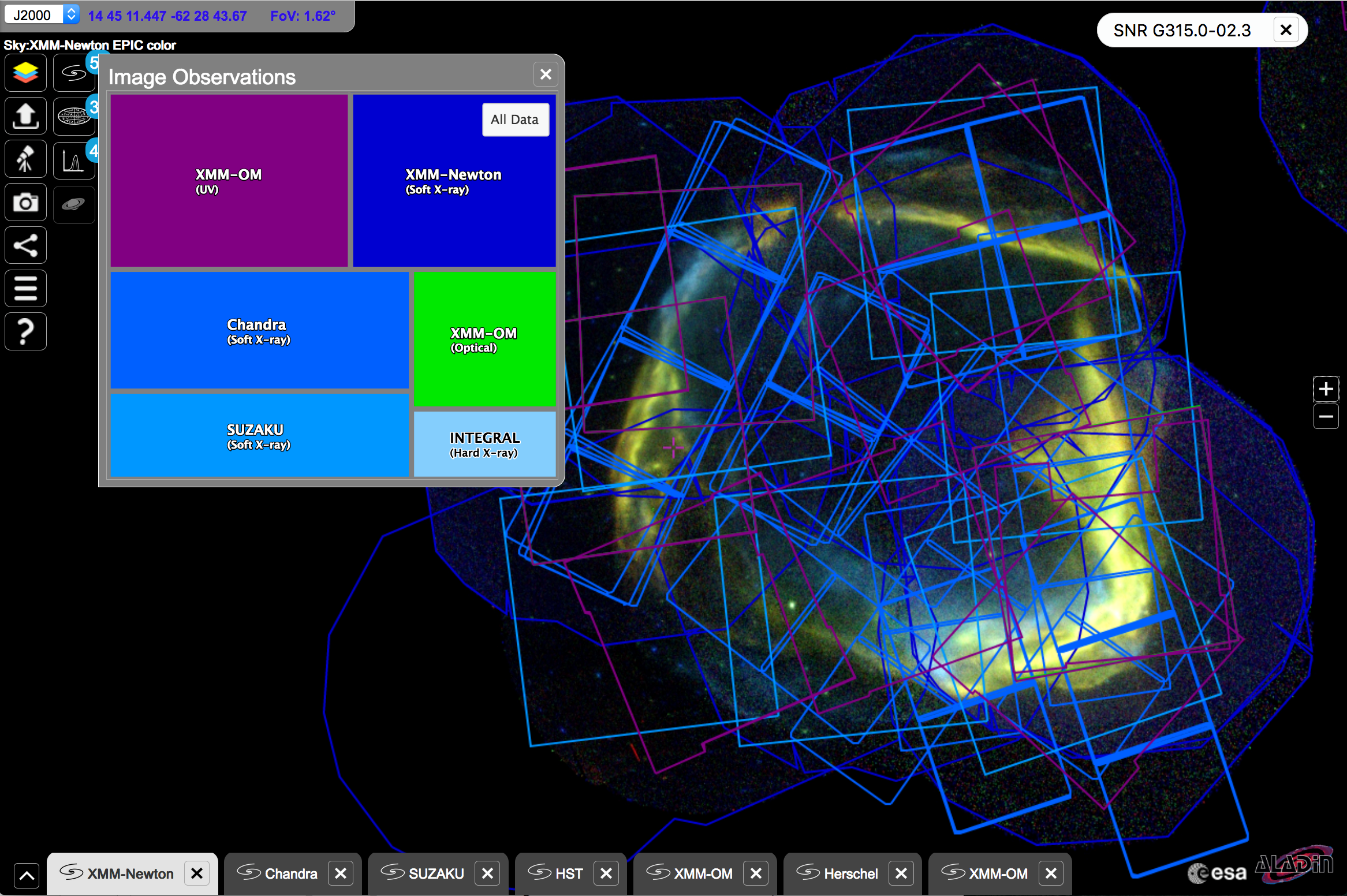Select the green XMM-OM (Optical) tile
This screenshot has width=1347, height=896.
pos(484,339)
